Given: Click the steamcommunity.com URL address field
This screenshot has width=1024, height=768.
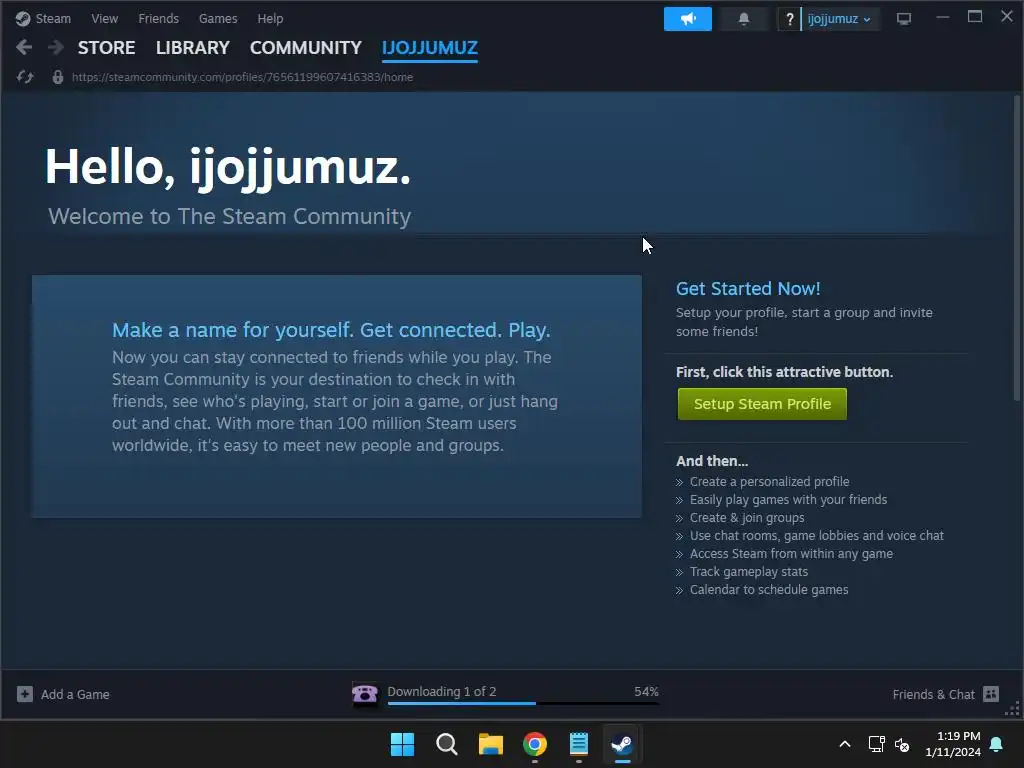Looking at the screenshot, I should 242,77.
